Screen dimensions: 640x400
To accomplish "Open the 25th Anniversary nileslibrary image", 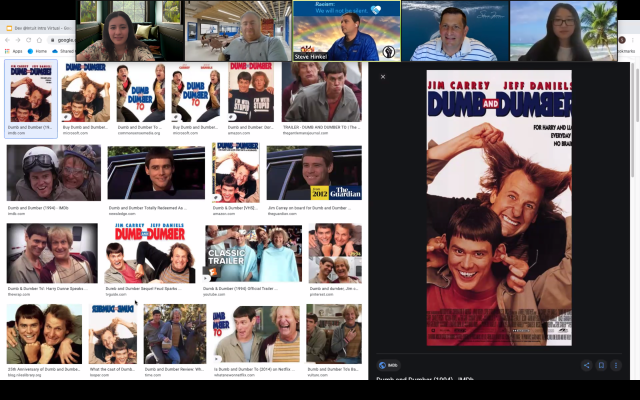I will tap(44, 334).
